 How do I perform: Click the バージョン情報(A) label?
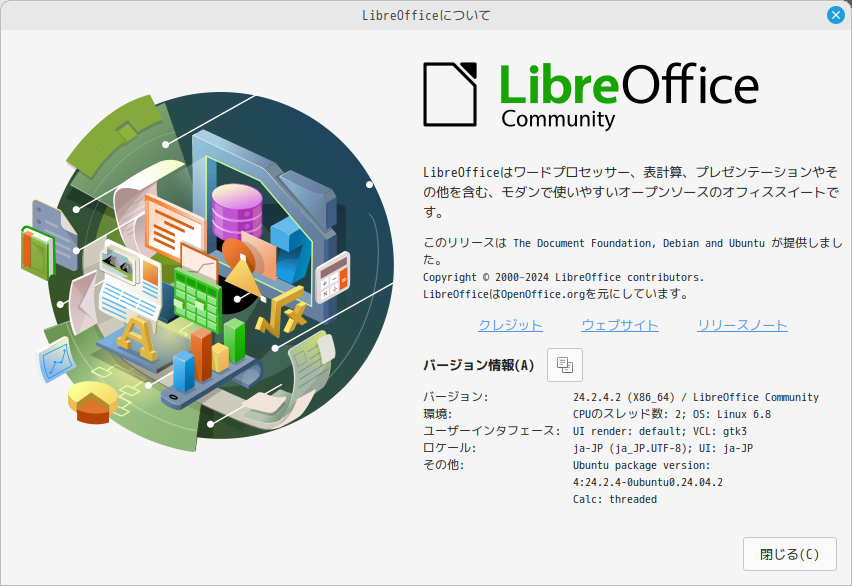point(479,365)
